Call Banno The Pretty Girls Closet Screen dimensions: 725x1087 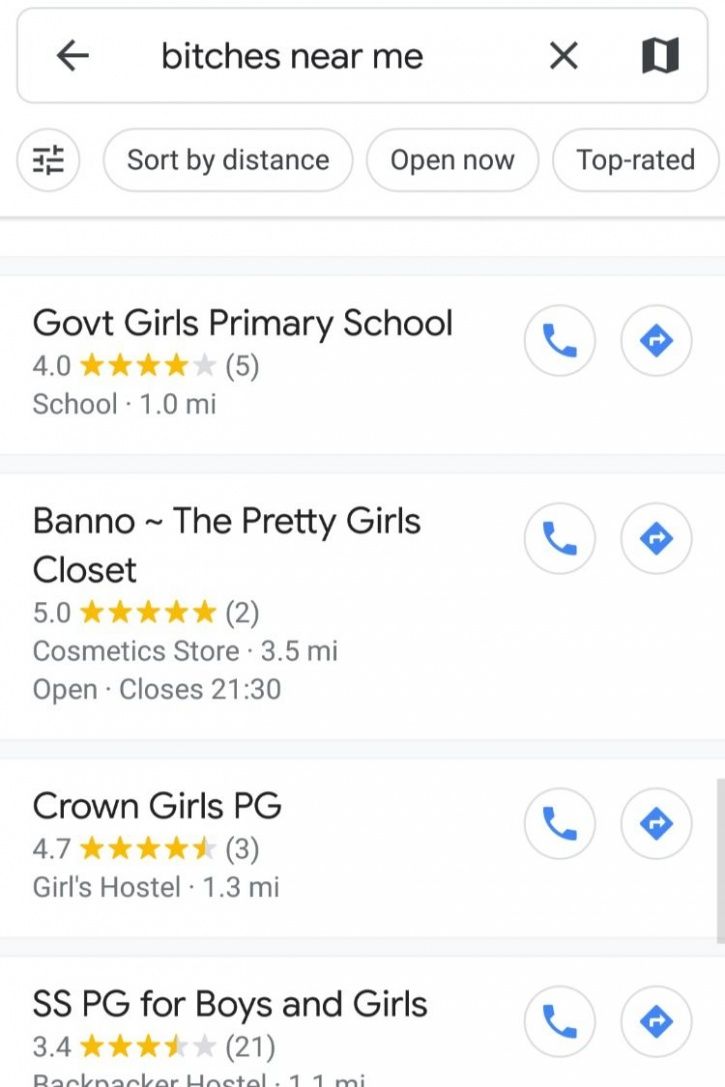coord(559,538)
